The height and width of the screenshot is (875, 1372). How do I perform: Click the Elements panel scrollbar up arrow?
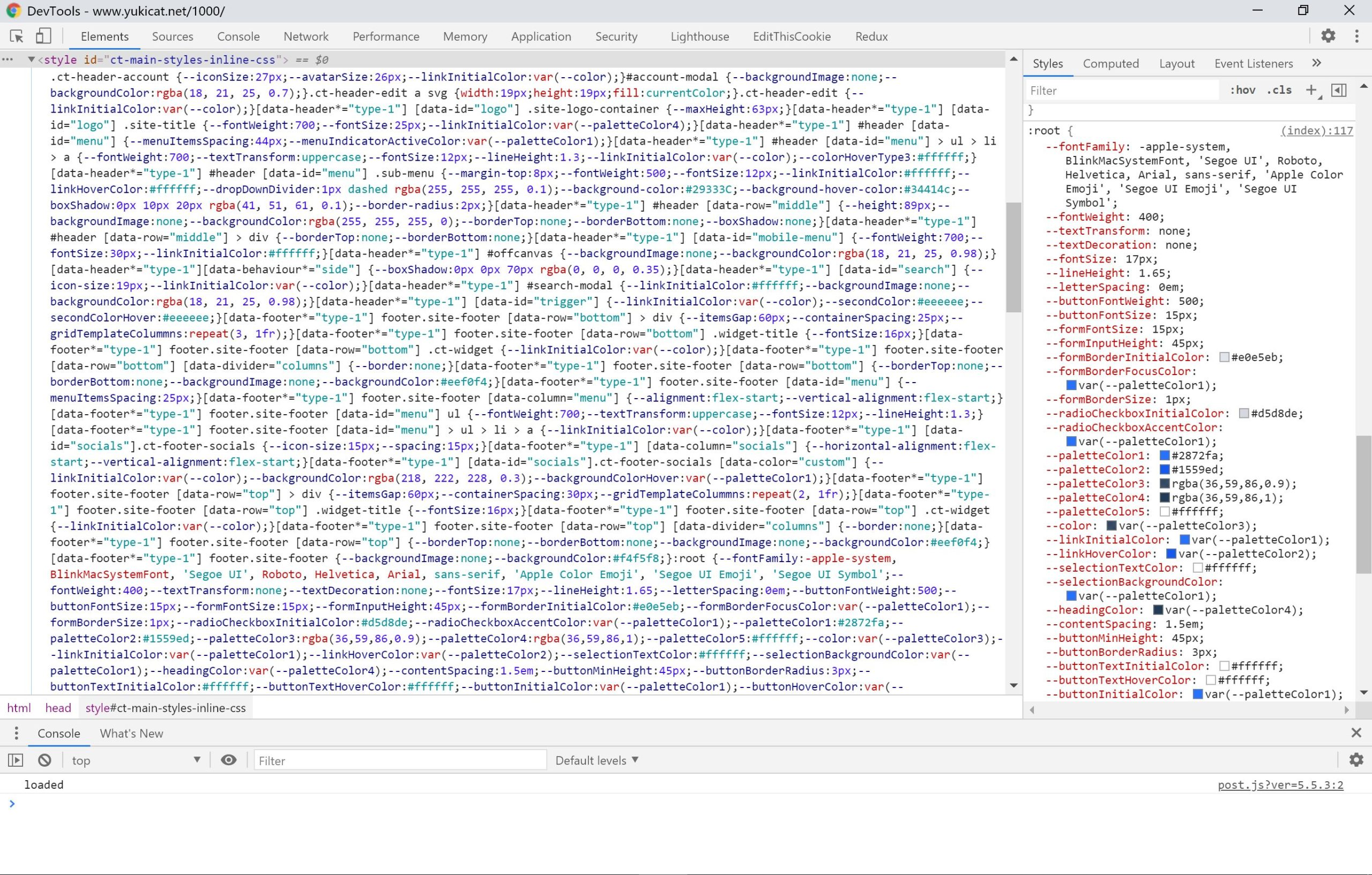1013,59
